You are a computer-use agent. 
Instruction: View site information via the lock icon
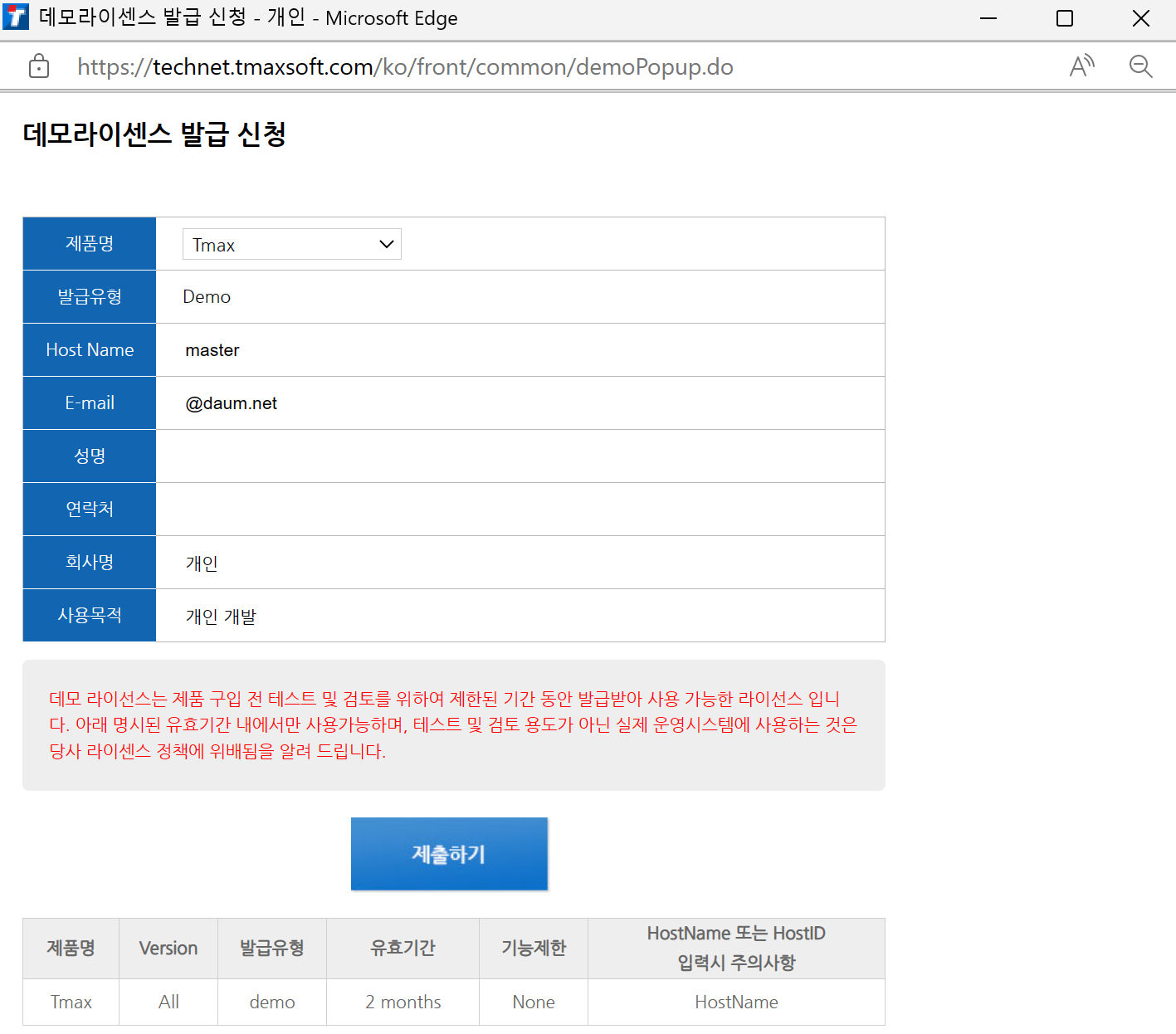pos(39,66)
